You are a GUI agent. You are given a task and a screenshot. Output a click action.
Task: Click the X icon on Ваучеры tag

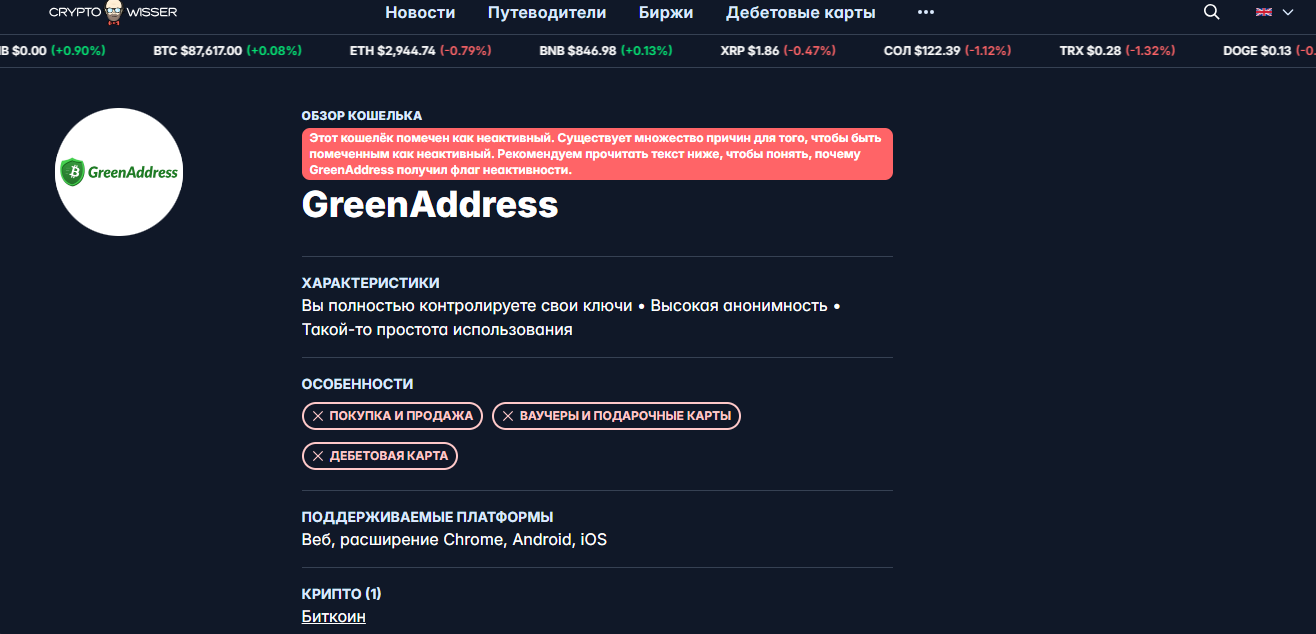tap(508, 416)
